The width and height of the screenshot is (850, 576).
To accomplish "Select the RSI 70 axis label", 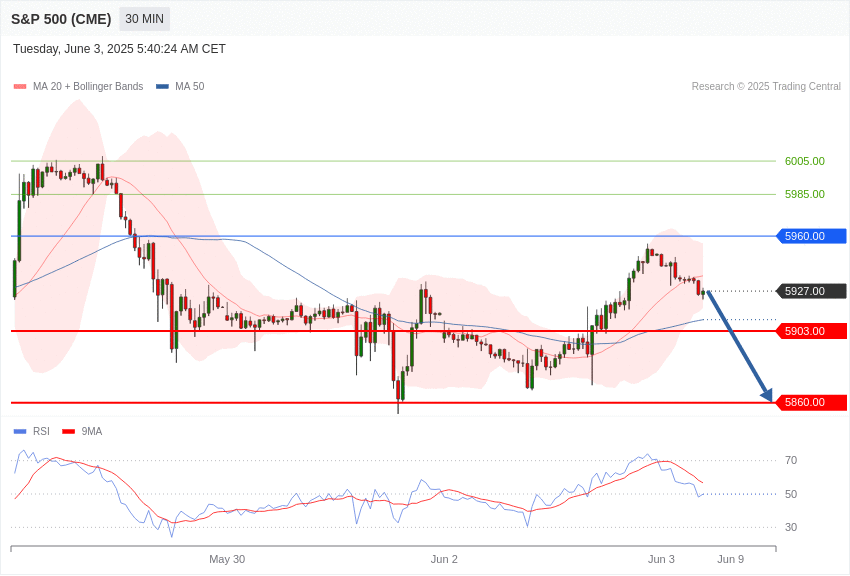I will [x=791, y=460].
